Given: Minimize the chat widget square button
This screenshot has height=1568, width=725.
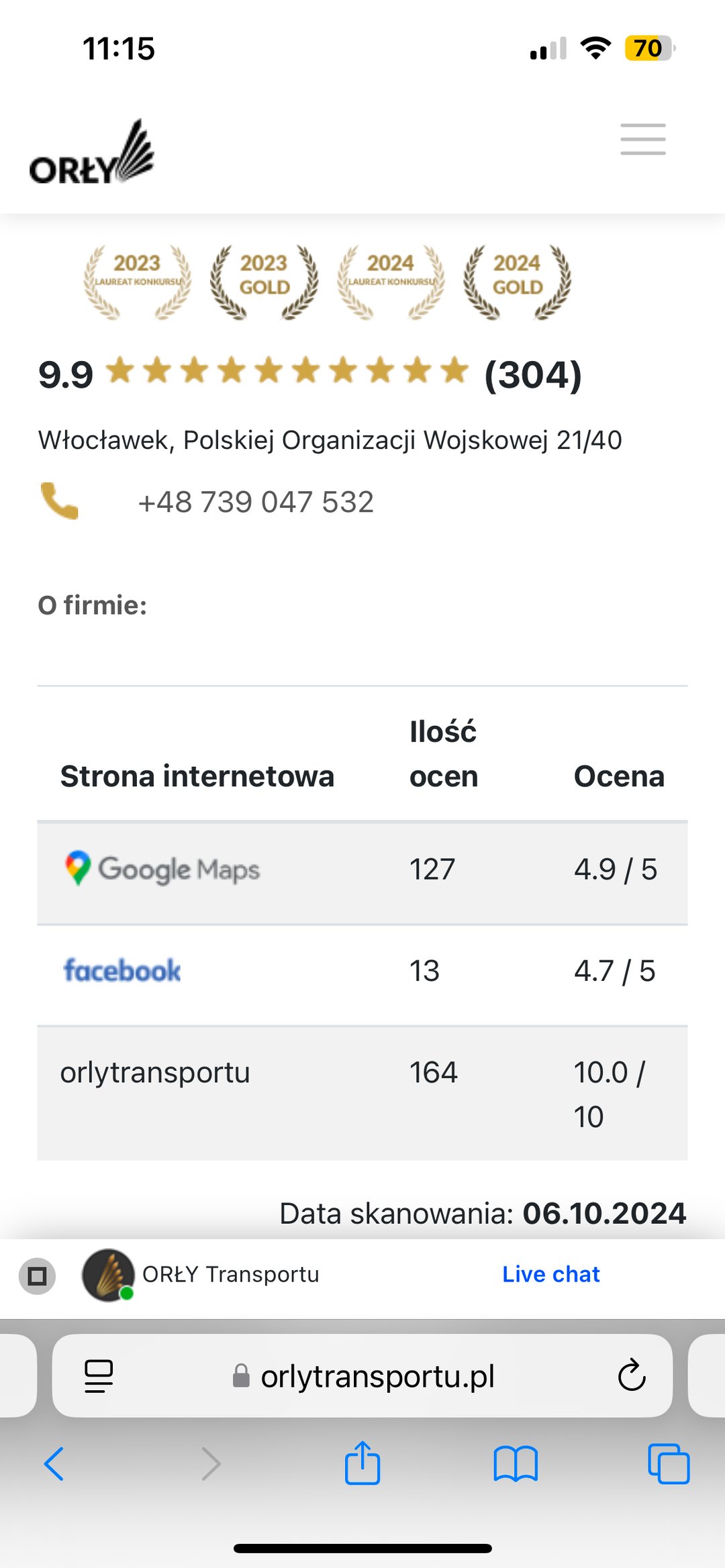Looking at the screenshot, I should (38, 1275).
